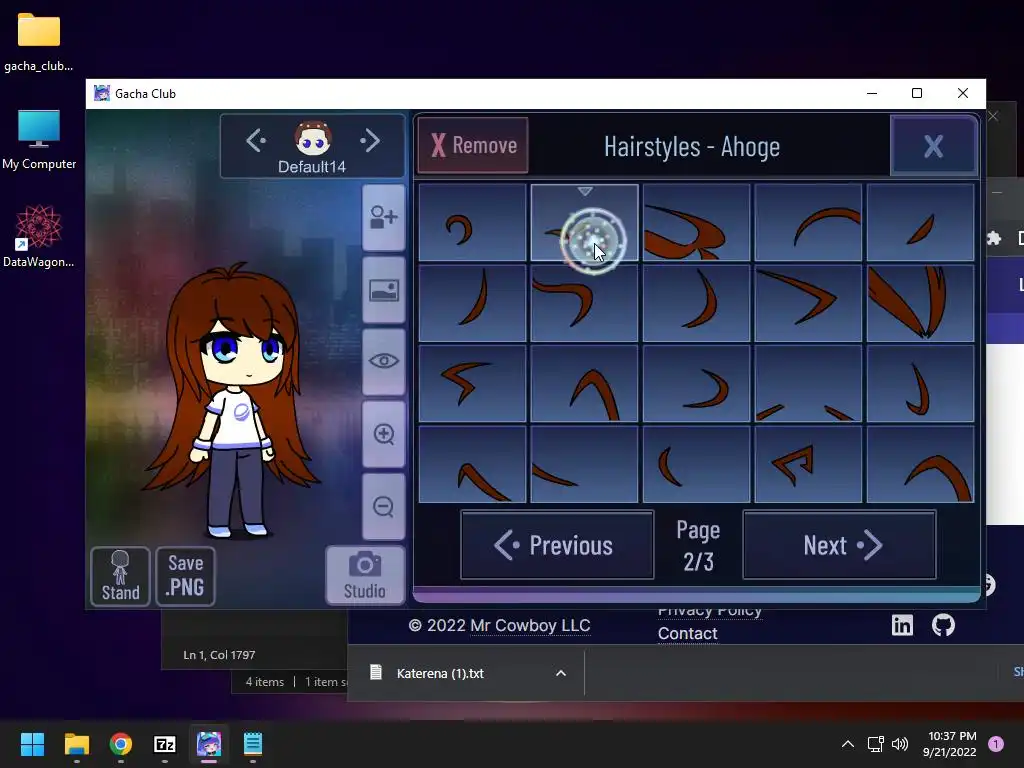Open File Explorer from the taskbar
Screen dimensions: 1024x768
(x=76, y=744)
